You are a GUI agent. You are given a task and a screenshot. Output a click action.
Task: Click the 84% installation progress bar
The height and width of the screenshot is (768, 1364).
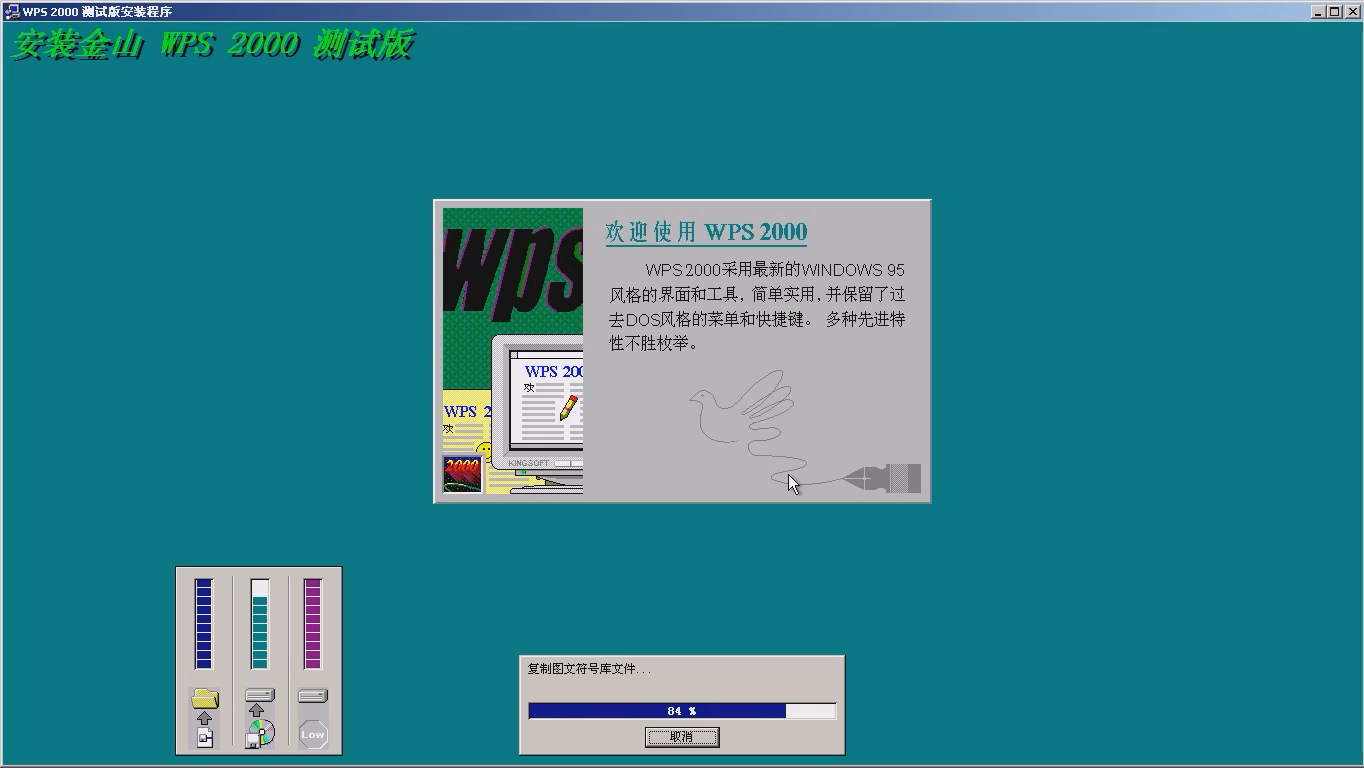tap(682, 711)
